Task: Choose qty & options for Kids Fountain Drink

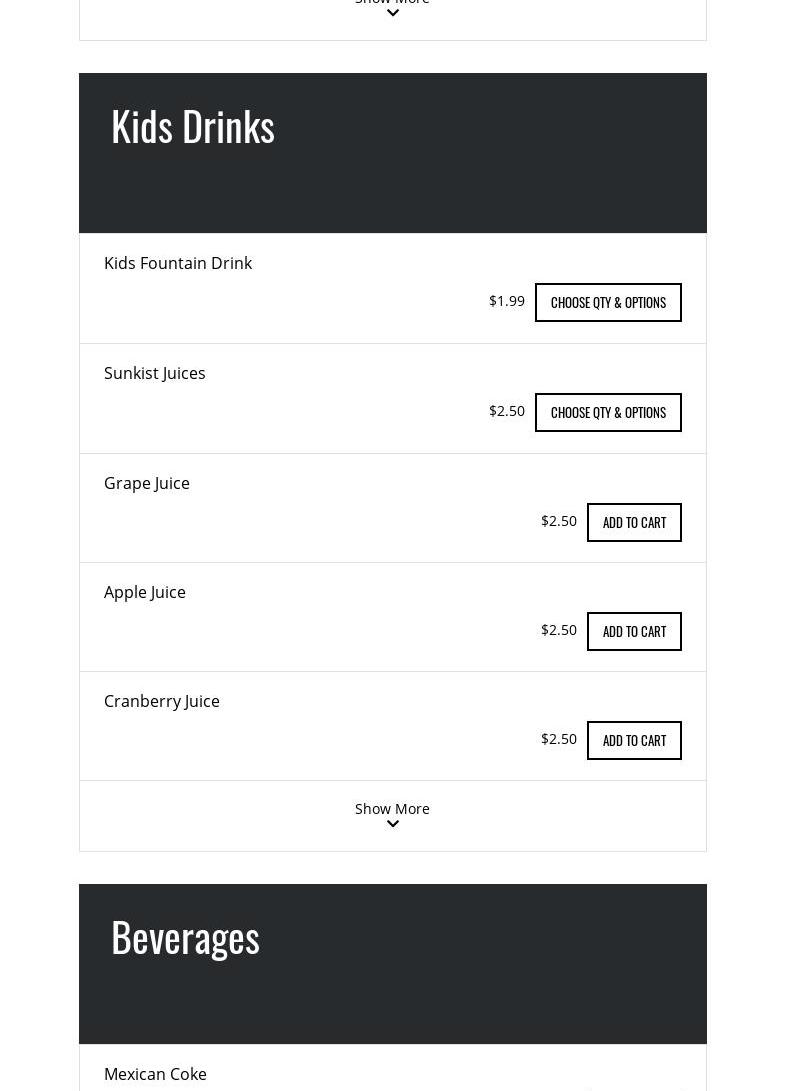Action: point(608,302)
